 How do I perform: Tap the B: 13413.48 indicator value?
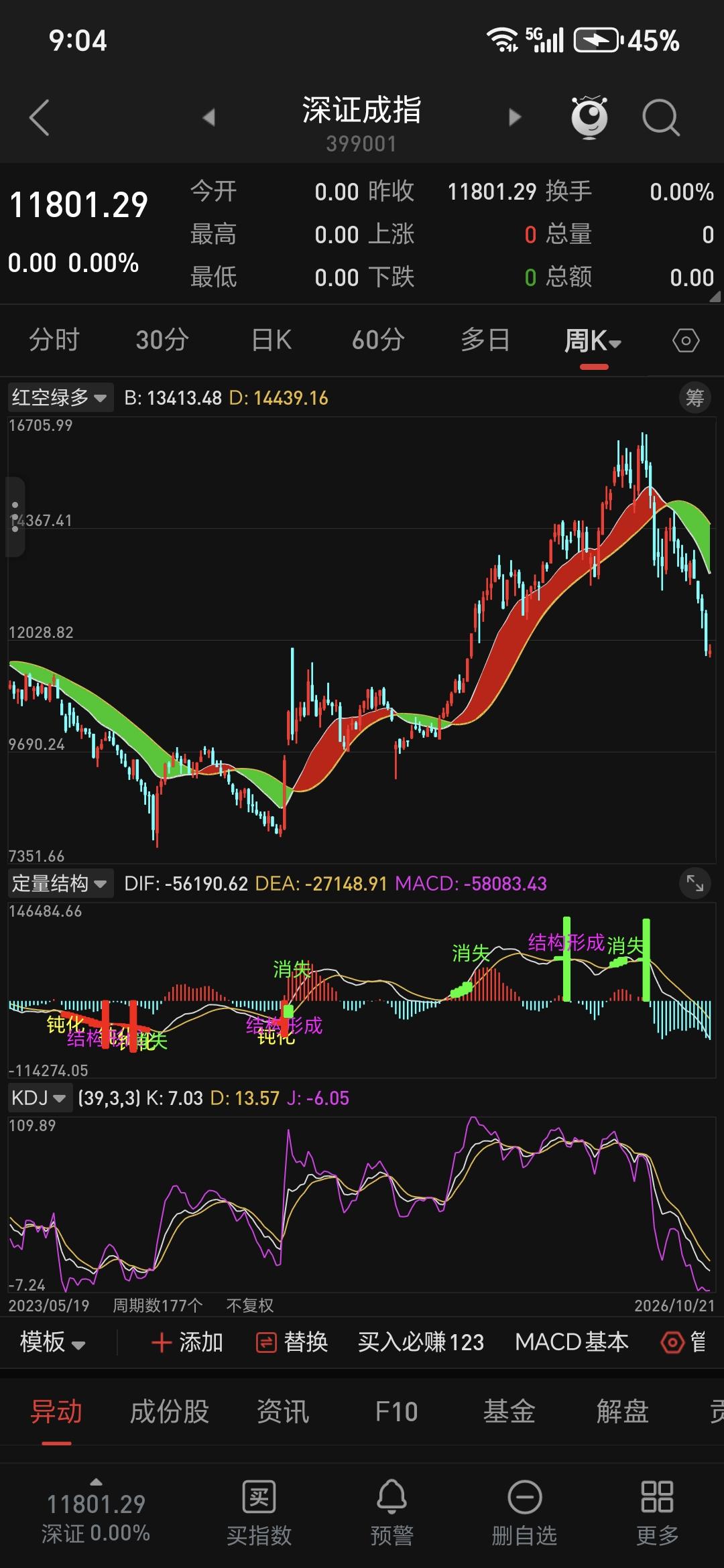coord(173,398)
